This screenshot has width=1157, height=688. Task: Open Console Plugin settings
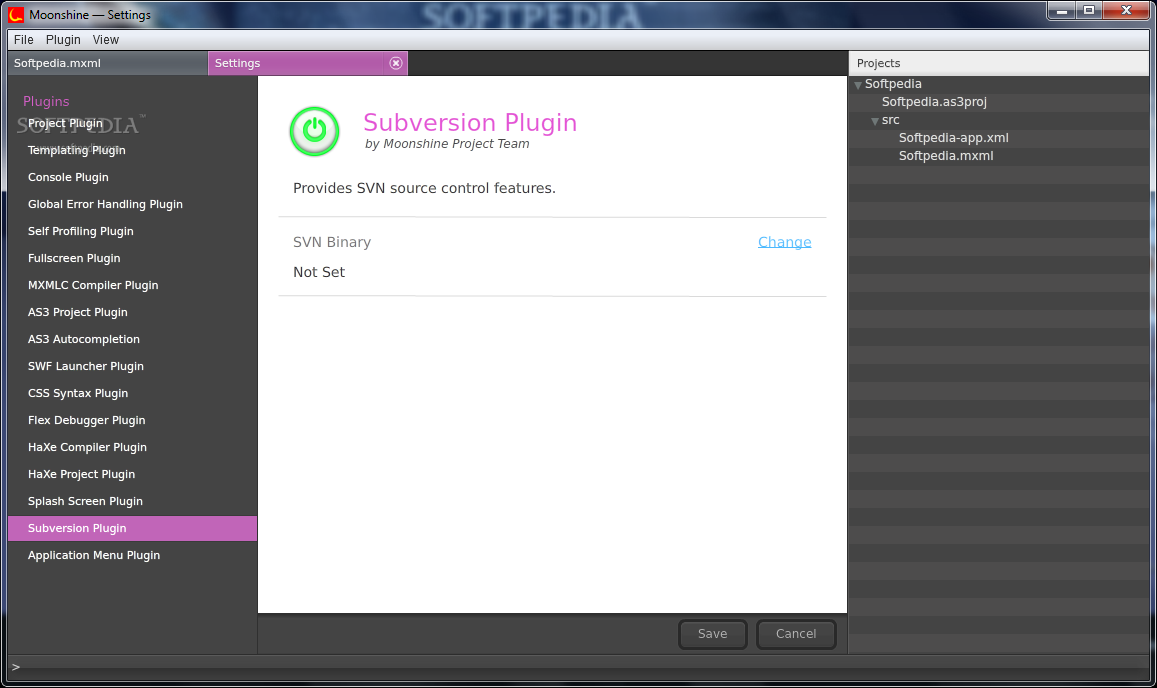pyautogui.click(x=132, y=177)
